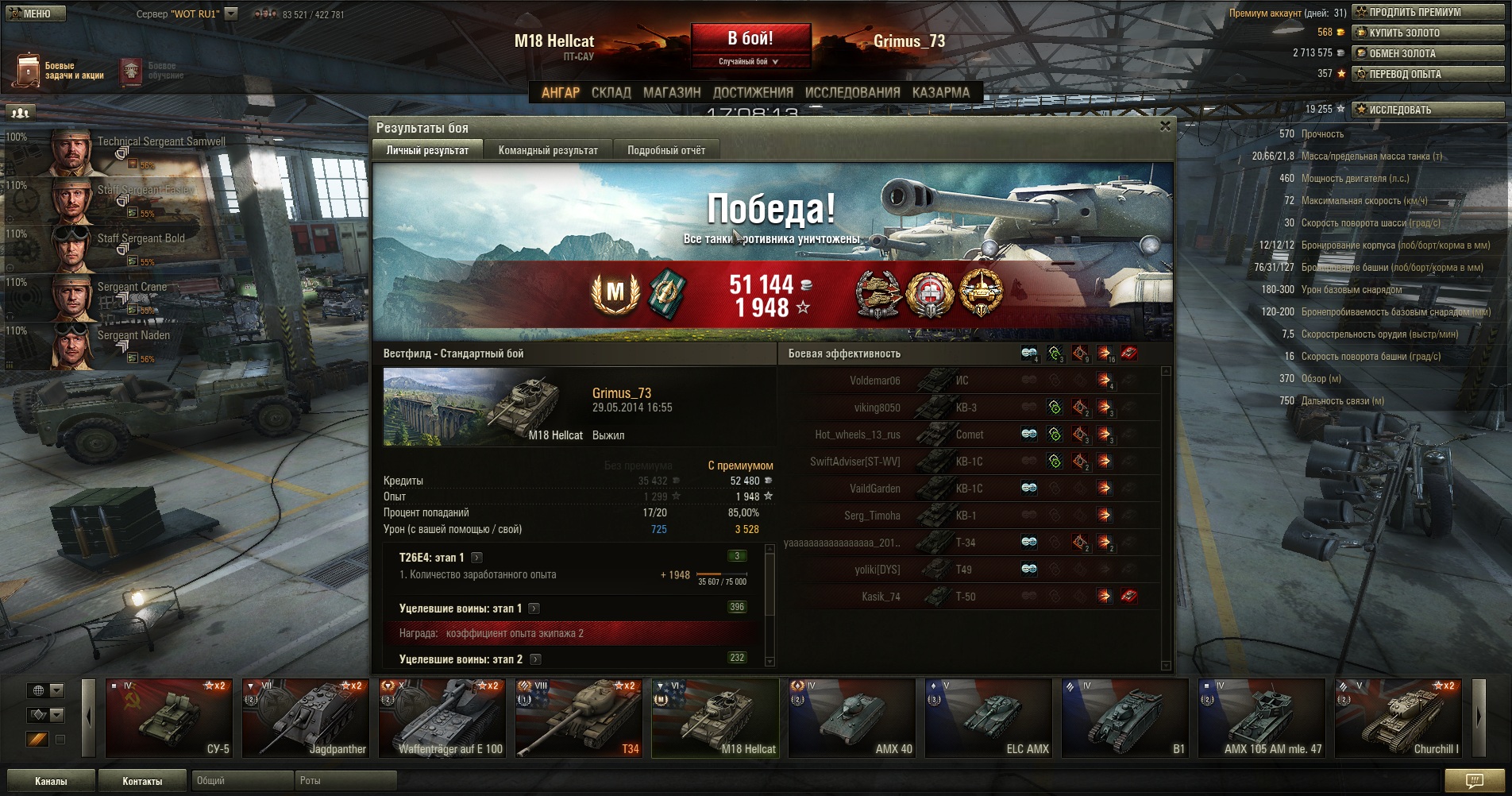Image resolution: width=1512 pixels, height=796 pixels.
Task: Start battle with the В бой! button
Action: tap(750, 38)
